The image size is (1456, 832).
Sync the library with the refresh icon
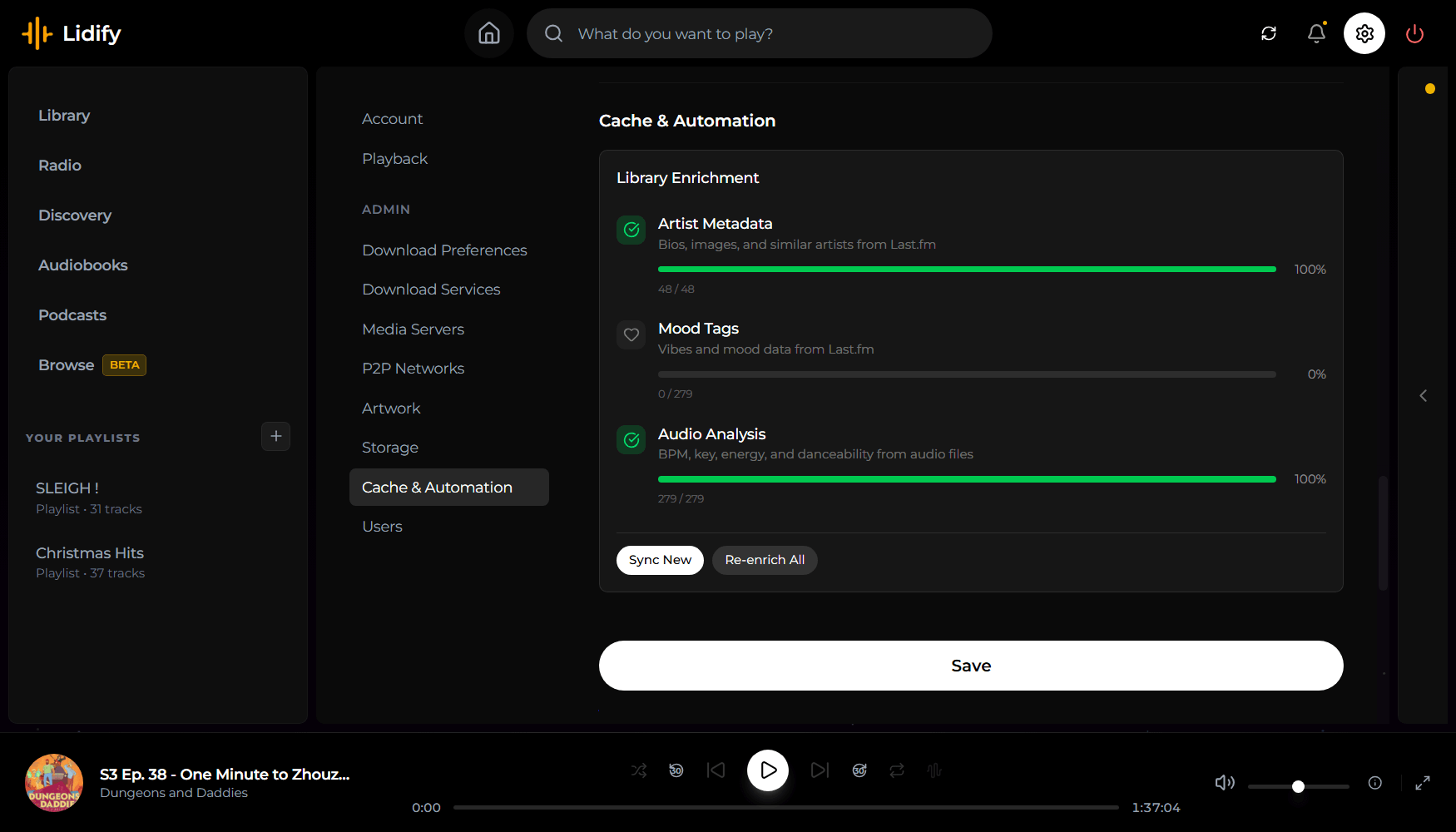point(1269,33)
